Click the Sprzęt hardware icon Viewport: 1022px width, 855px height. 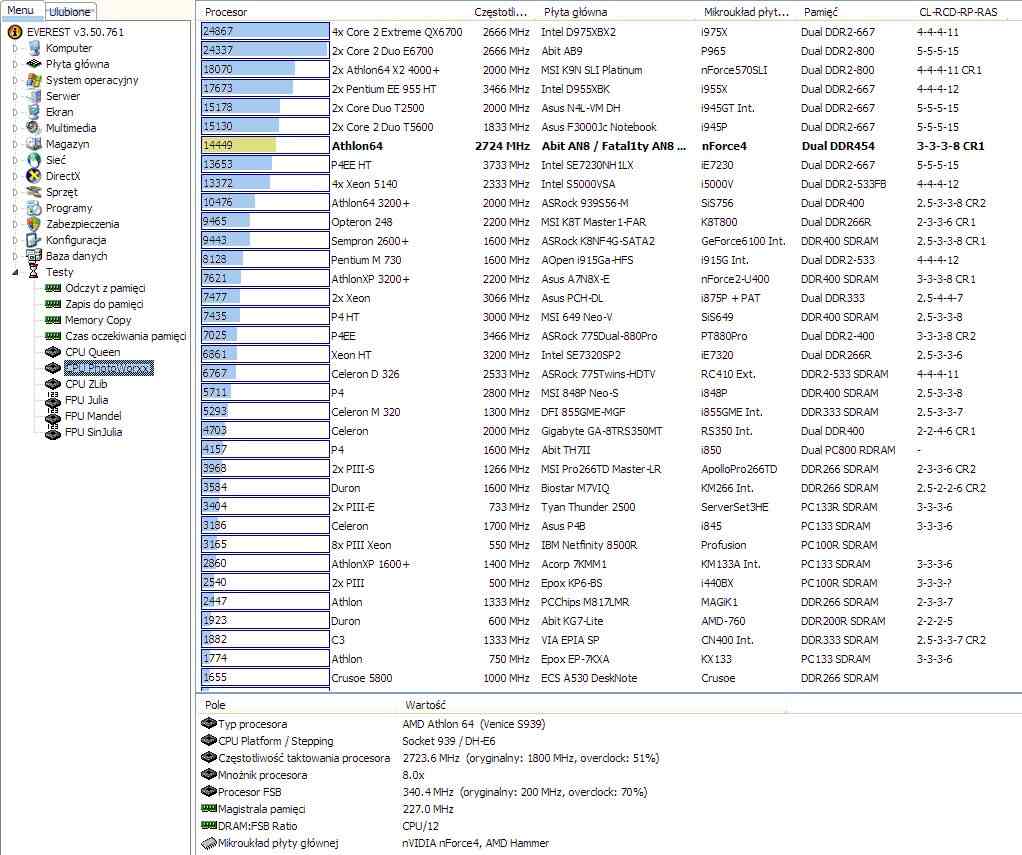pyautogui.click(x=34, y=192)
